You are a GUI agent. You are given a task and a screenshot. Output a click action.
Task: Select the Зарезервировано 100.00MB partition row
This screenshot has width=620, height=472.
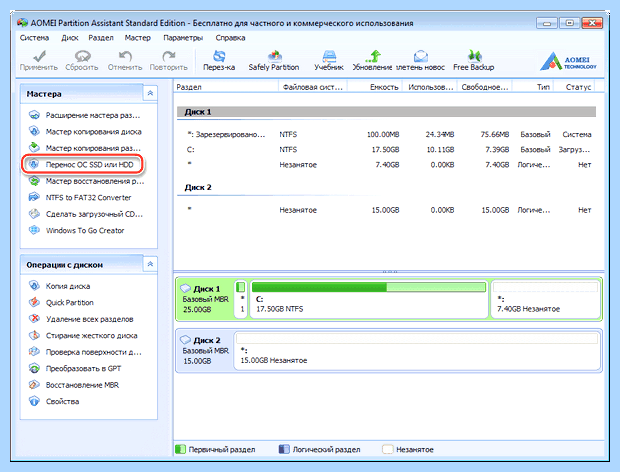tap(386, 134)
